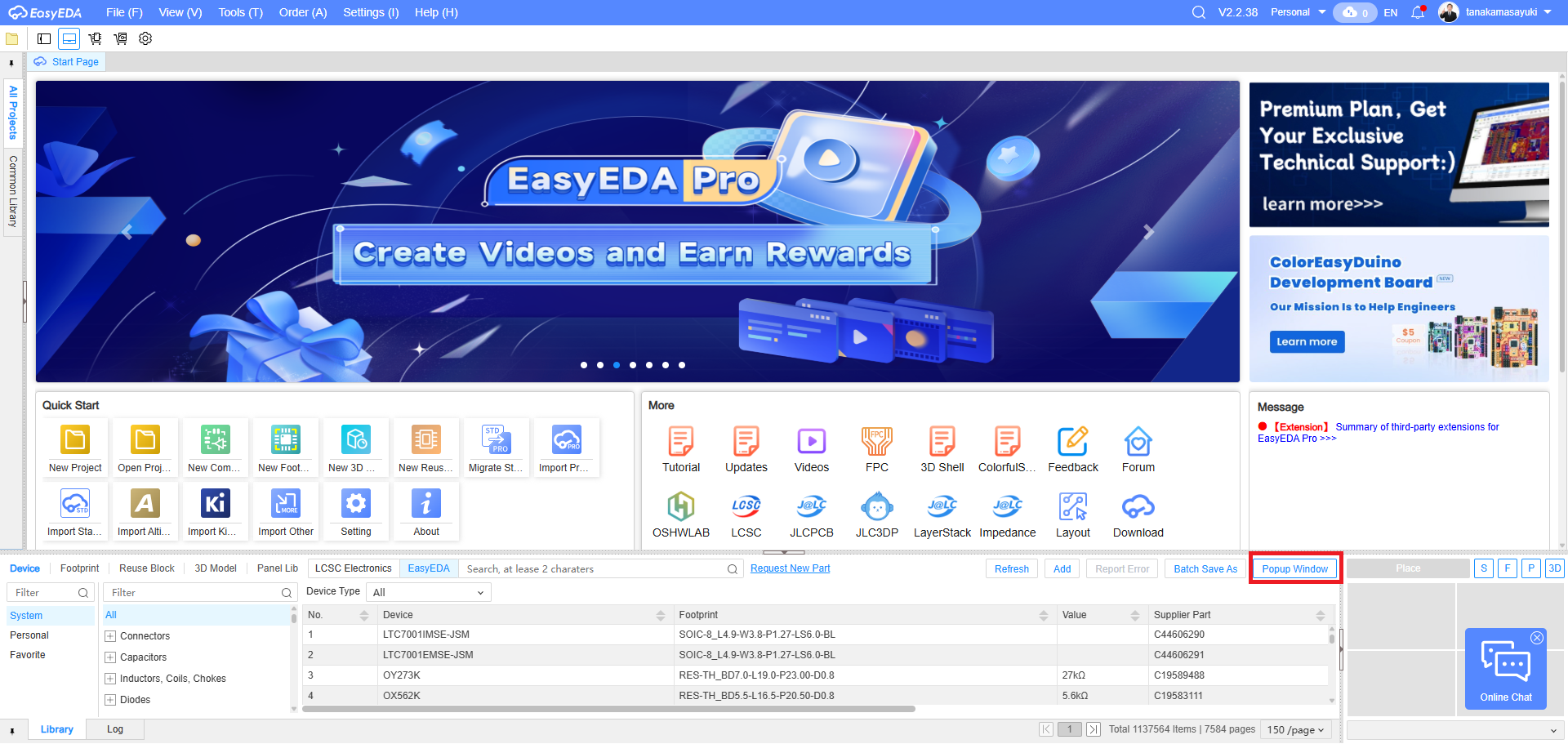1568x744 pixels.
Task: Open the 150 per page dropdown
Action: tap(1296, 729)
